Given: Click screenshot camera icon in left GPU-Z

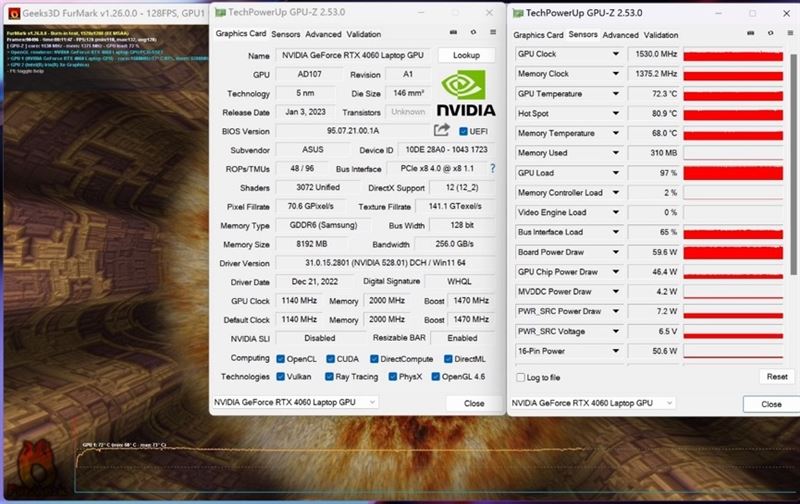Looking at the screenshot, I should pyautogui.click(x=453, y=32).
